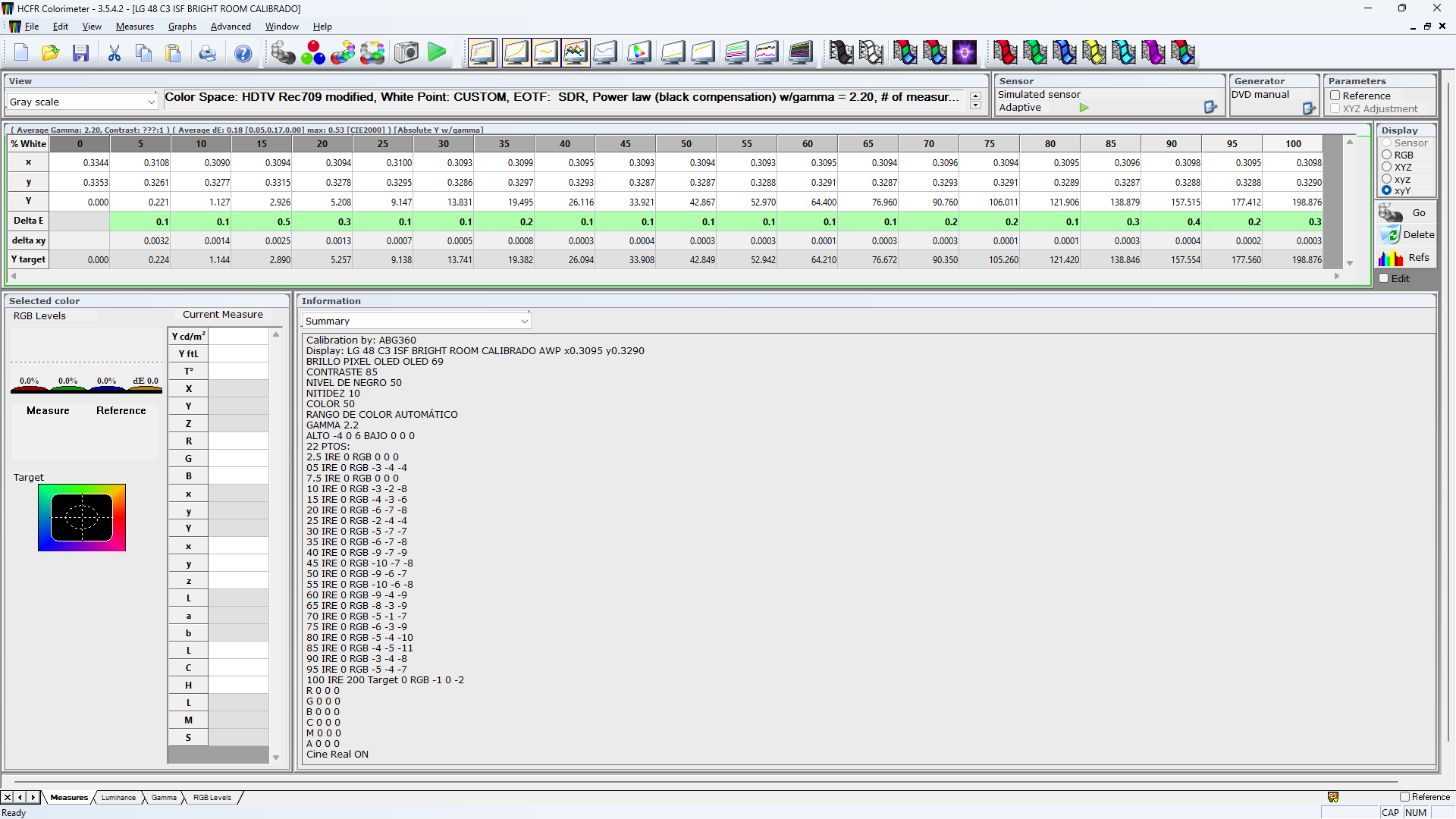Start the sensor with small green arrow

click(1084, 108)
